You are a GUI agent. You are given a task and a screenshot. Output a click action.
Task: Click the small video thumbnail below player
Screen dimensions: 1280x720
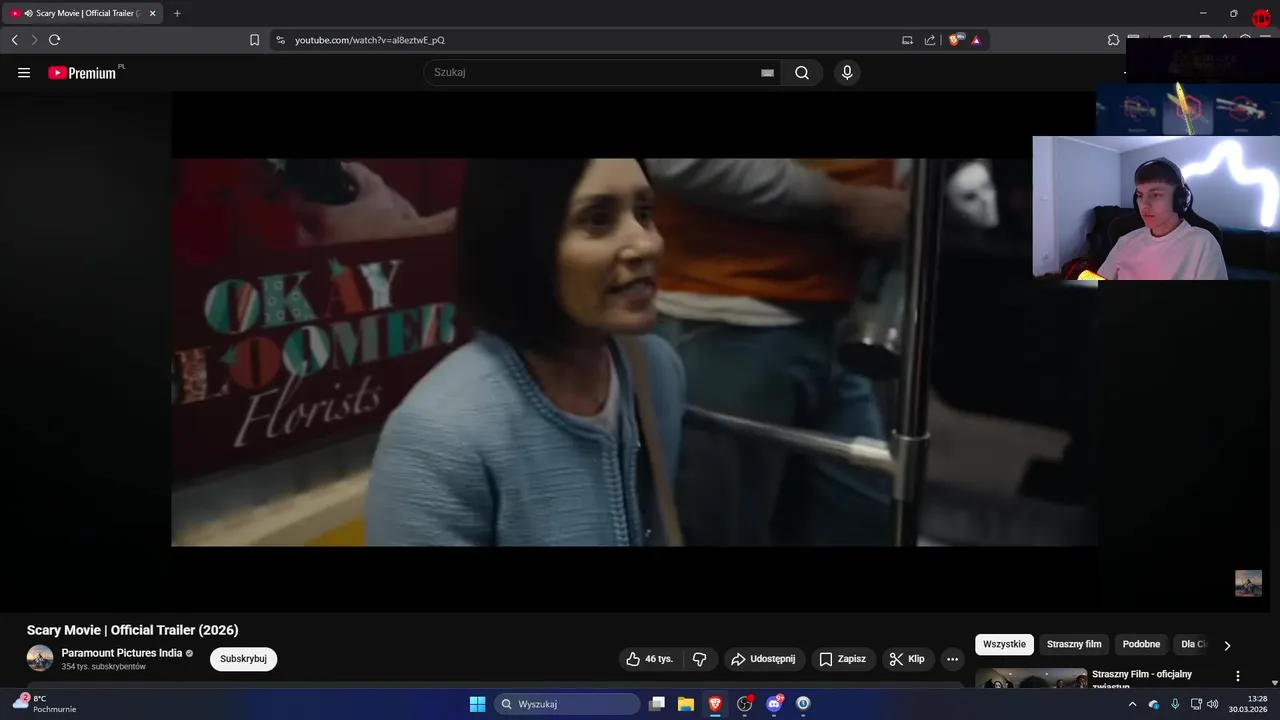1248,583
